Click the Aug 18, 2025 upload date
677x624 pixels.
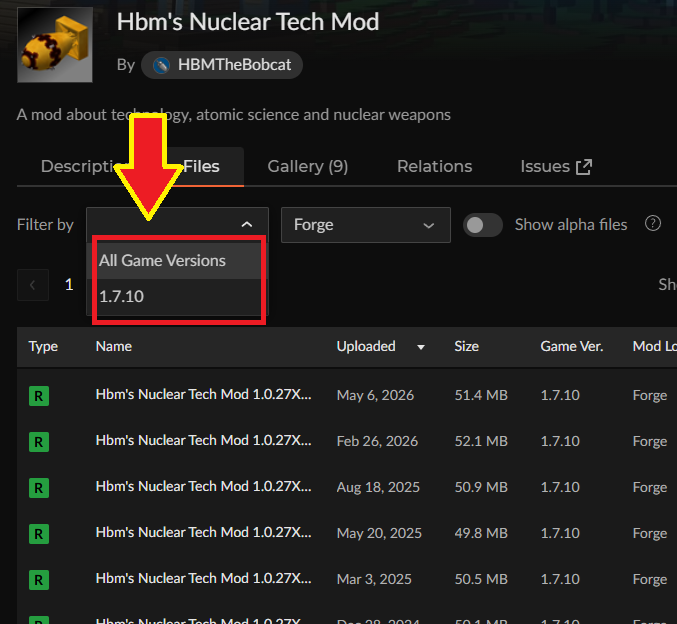378,488
